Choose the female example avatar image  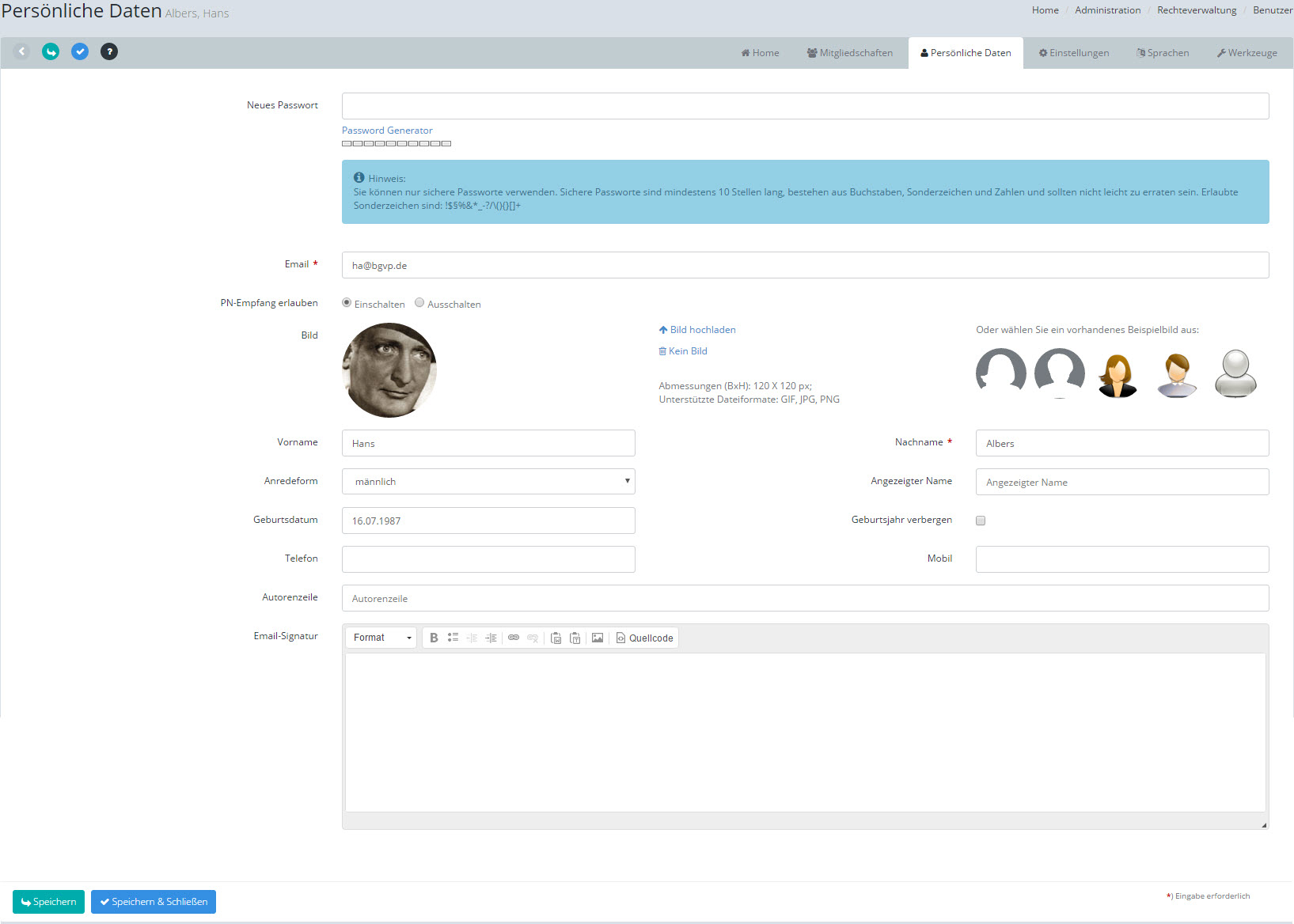click(1118, 373)
